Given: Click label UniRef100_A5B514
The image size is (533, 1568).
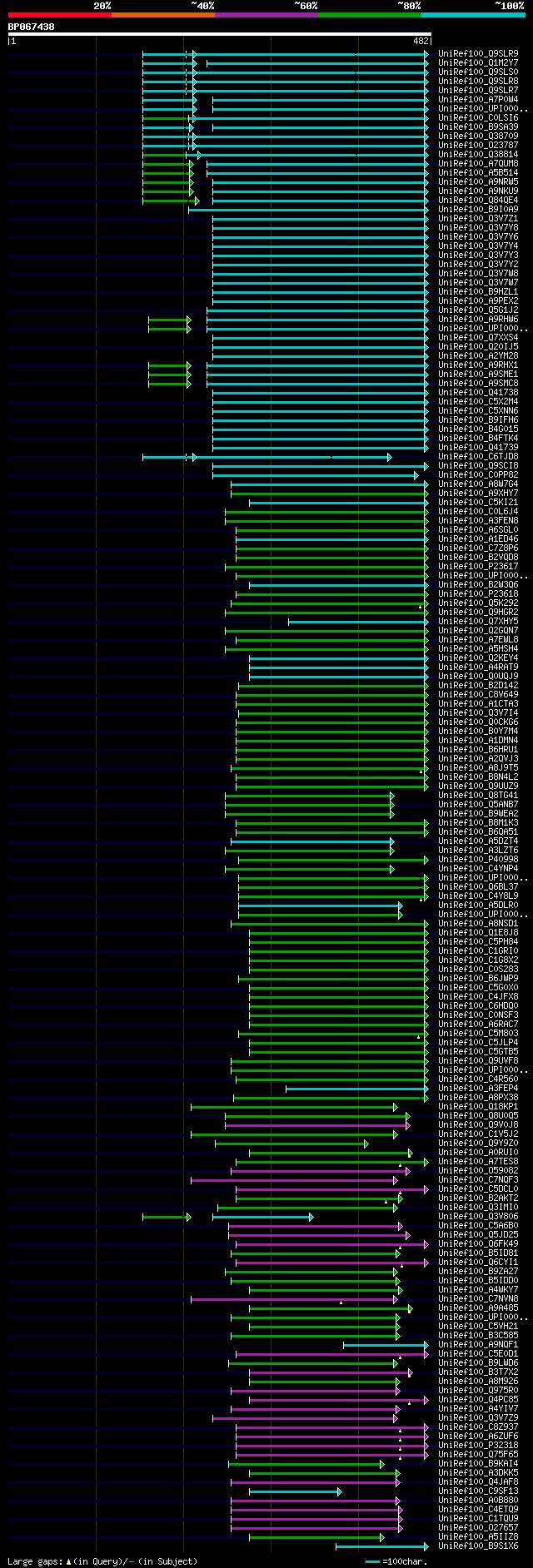Looking at the screenshot, I should (478, 172).
